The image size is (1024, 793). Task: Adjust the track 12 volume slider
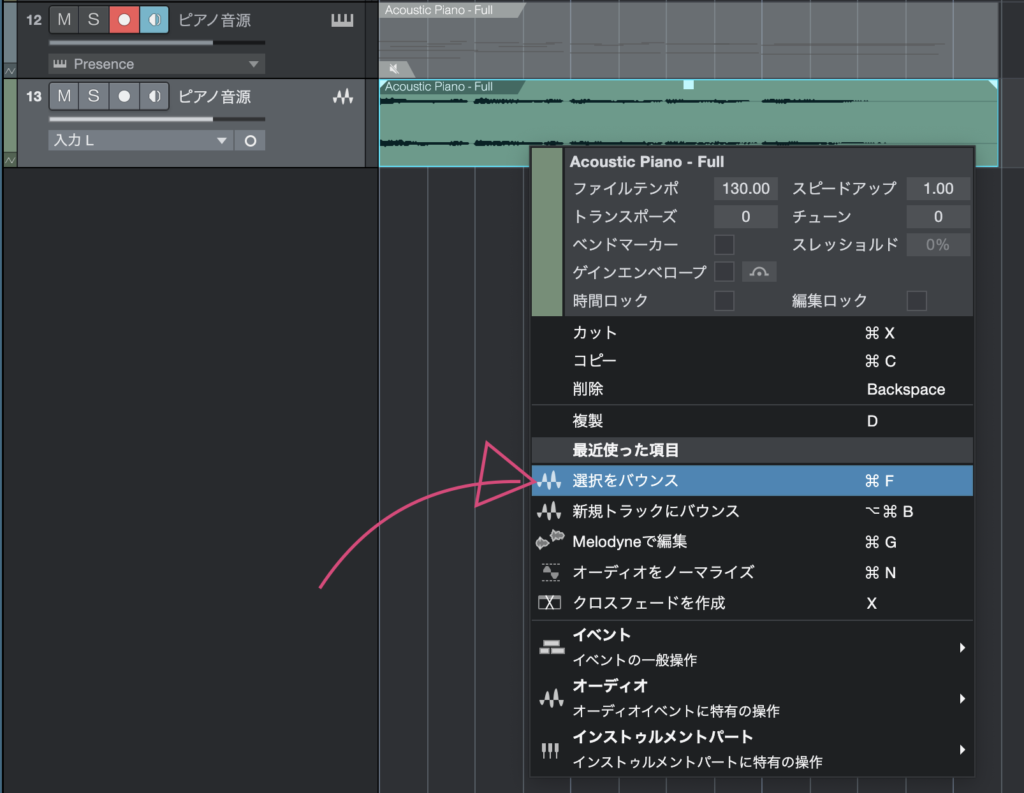tap(156, 43)
